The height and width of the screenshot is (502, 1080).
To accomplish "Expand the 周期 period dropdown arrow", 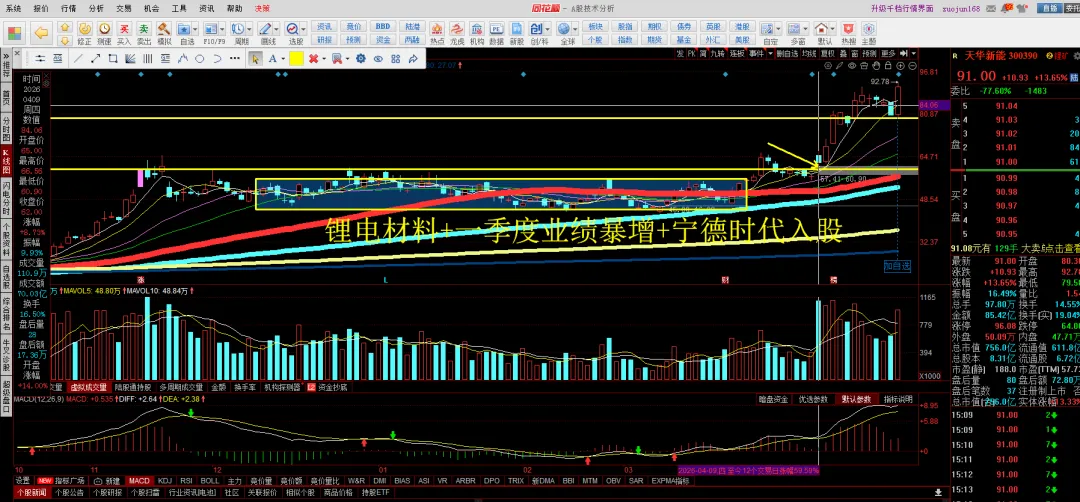I will 249,29.
